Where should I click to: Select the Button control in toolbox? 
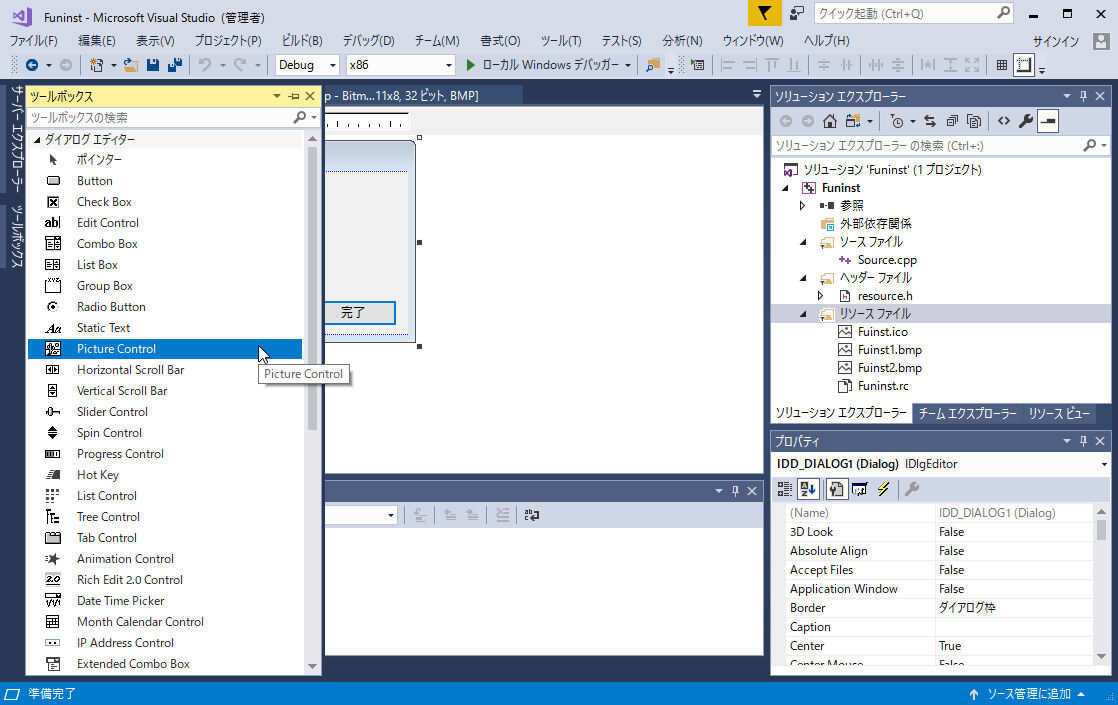click(x=165, y=181)
